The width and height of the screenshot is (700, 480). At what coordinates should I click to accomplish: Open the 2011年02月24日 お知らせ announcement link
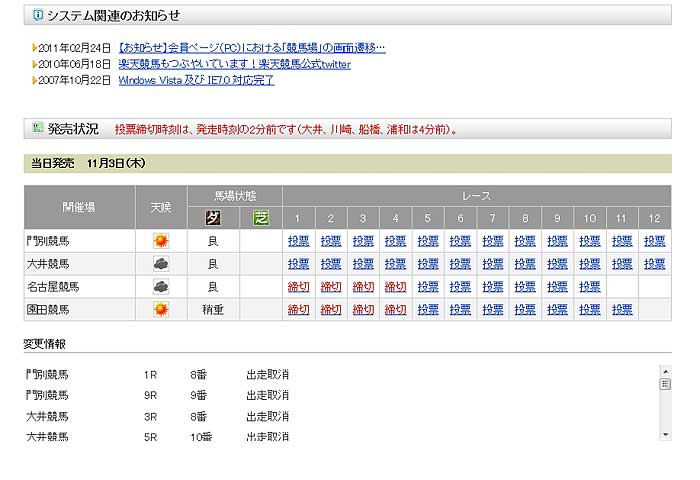tap(251, 47)
